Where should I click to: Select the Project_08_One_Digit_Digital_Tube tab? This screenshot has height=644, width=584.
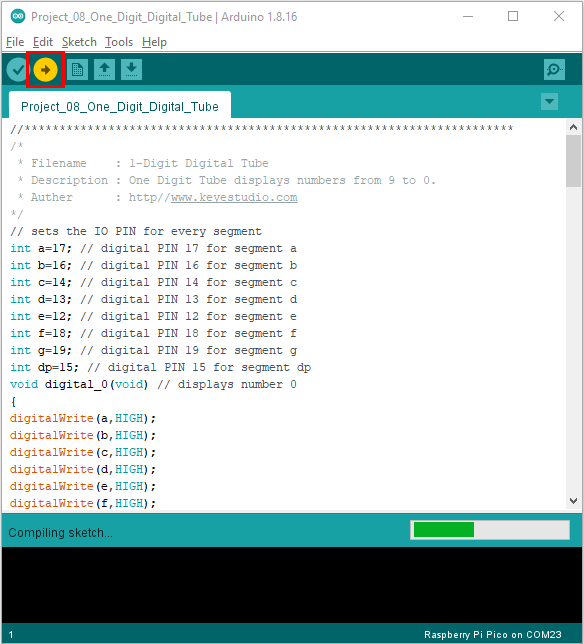coord(120,106)
